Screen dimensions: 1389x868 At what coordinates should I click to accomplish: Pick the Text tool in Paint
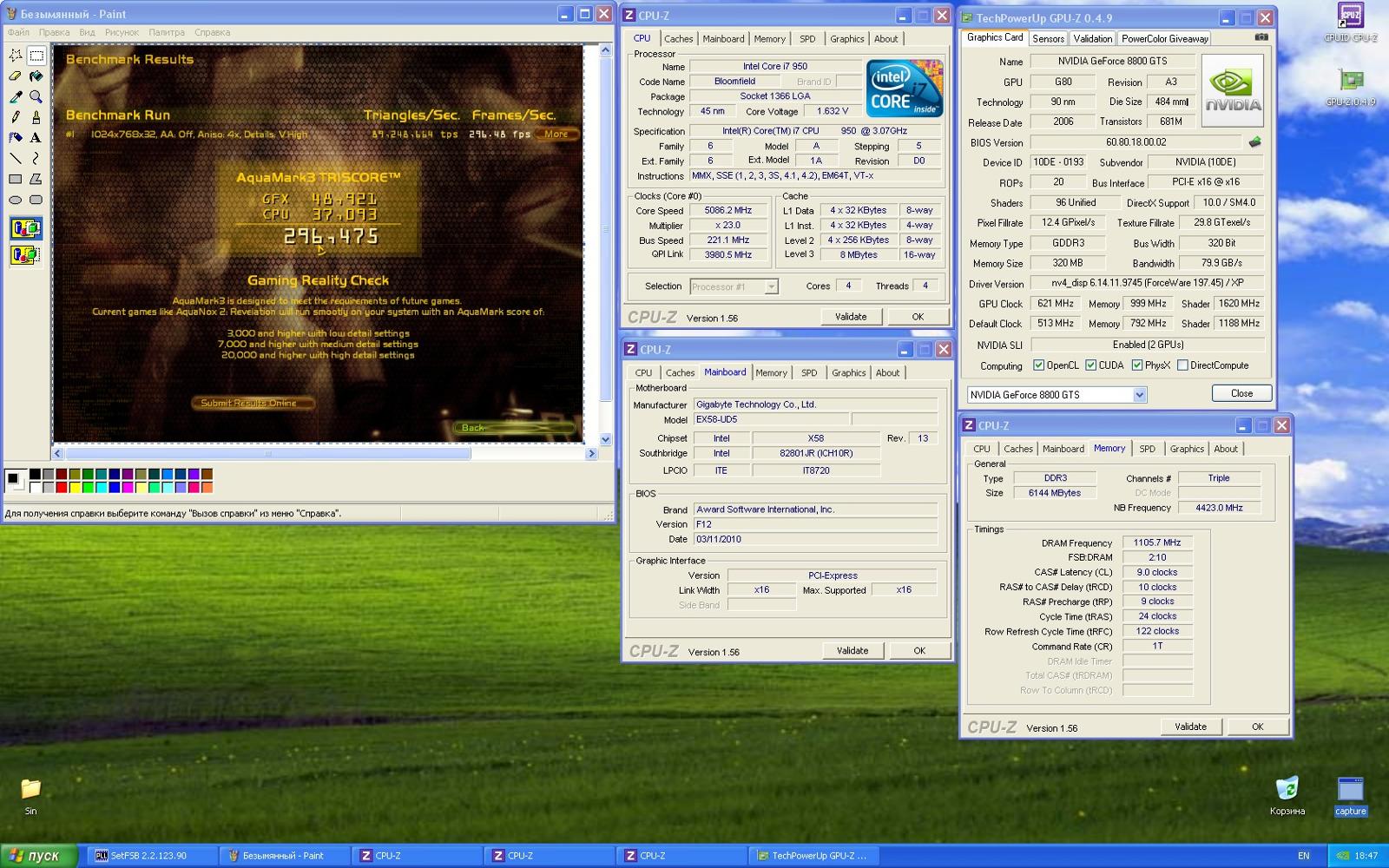click(x=36, y=137)
